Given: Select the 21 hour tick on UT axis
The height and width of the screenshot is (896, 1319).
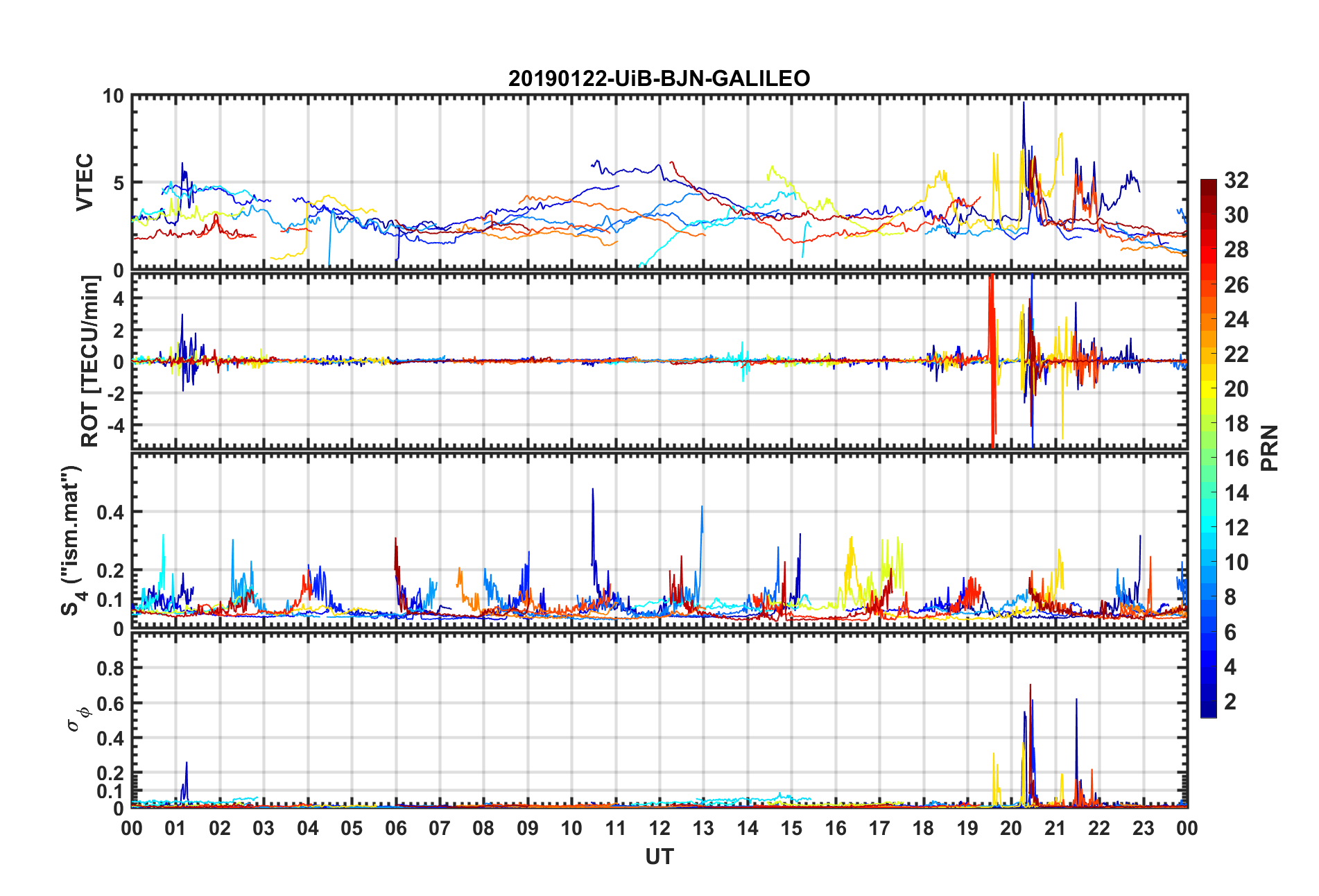Looking at the screenshot, I should pos(1055,828).
